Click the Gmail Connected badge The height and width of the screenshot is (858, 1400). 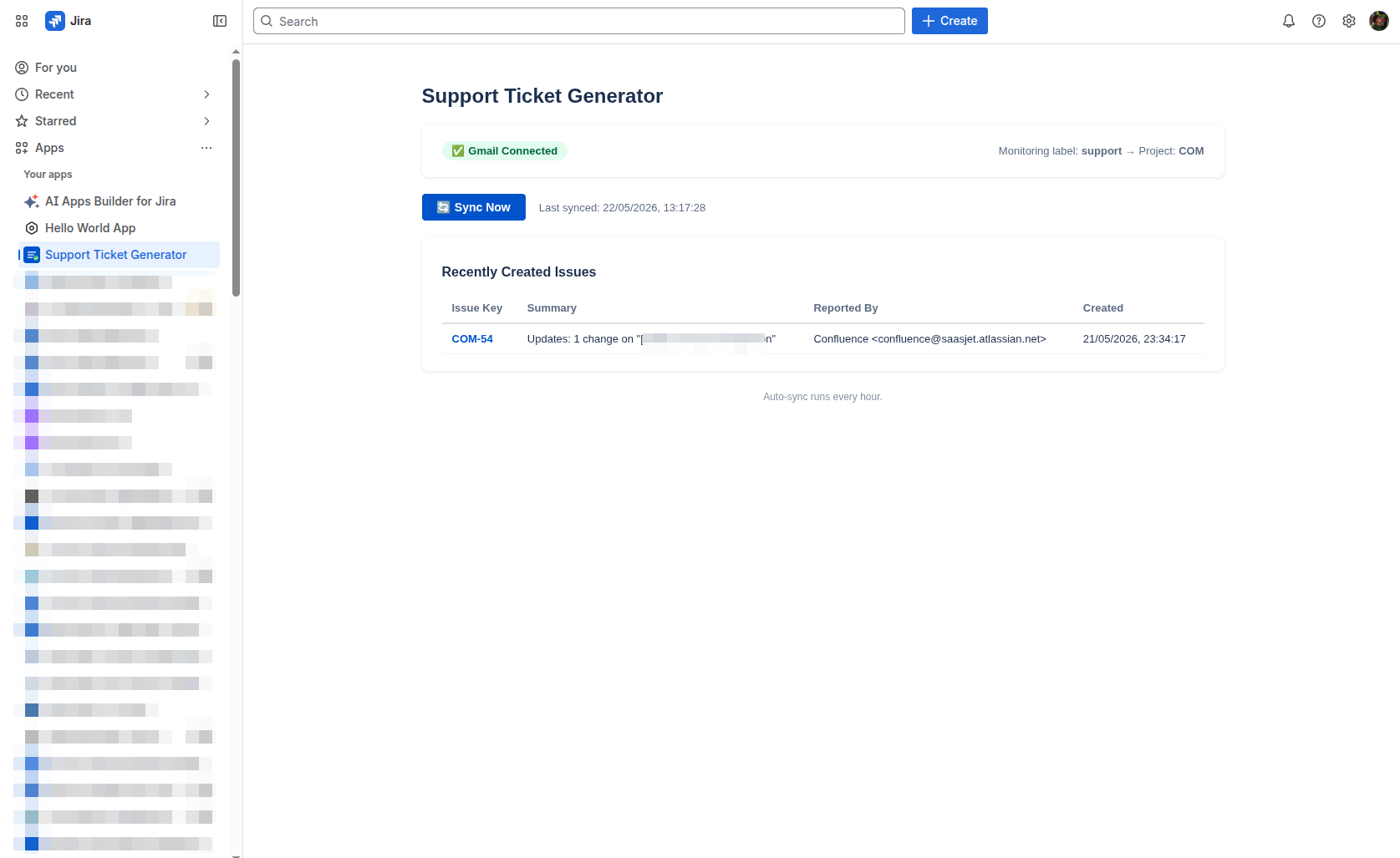[x=505, y=150]
